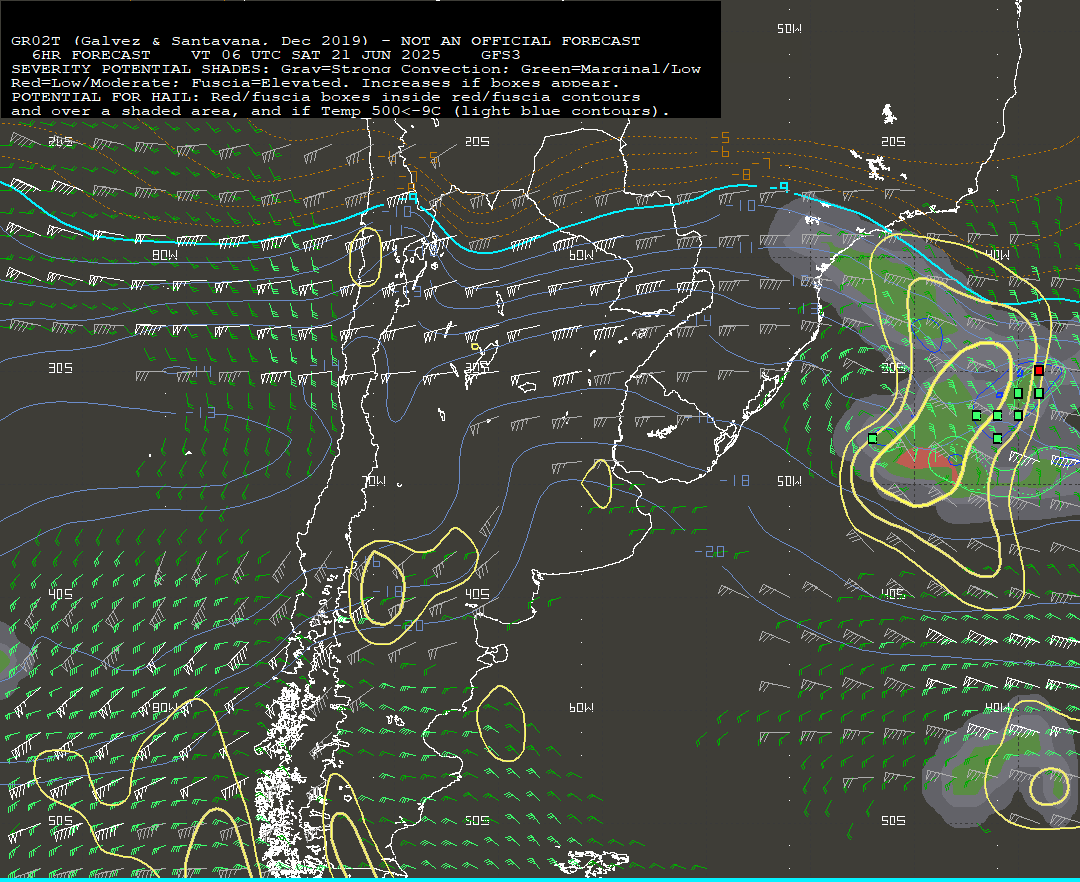Select "Temp 500<-9C" in the legend
This screenshot has width=1080, height=882.
click(x=380, y=111)
